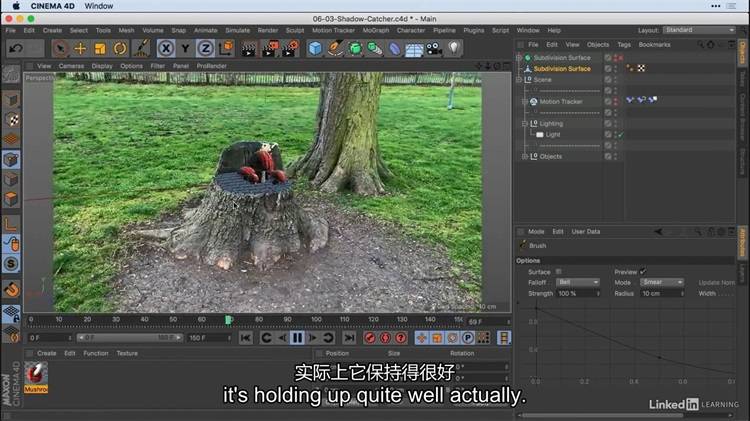The image size is (750, 421).
Task: Add a Cube primitive object
Action: pos(315,48)
